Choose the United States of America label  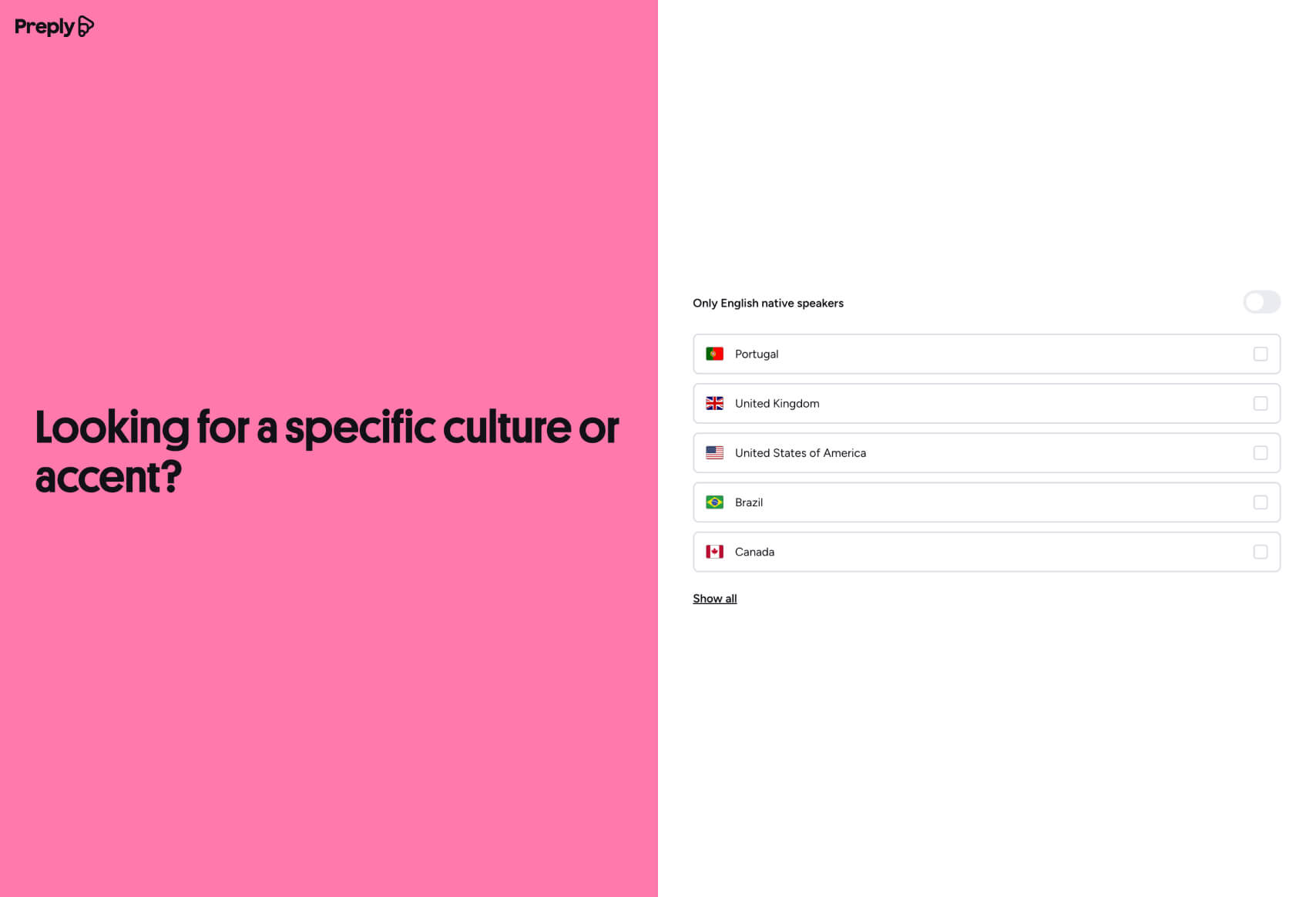pos(800,453)
